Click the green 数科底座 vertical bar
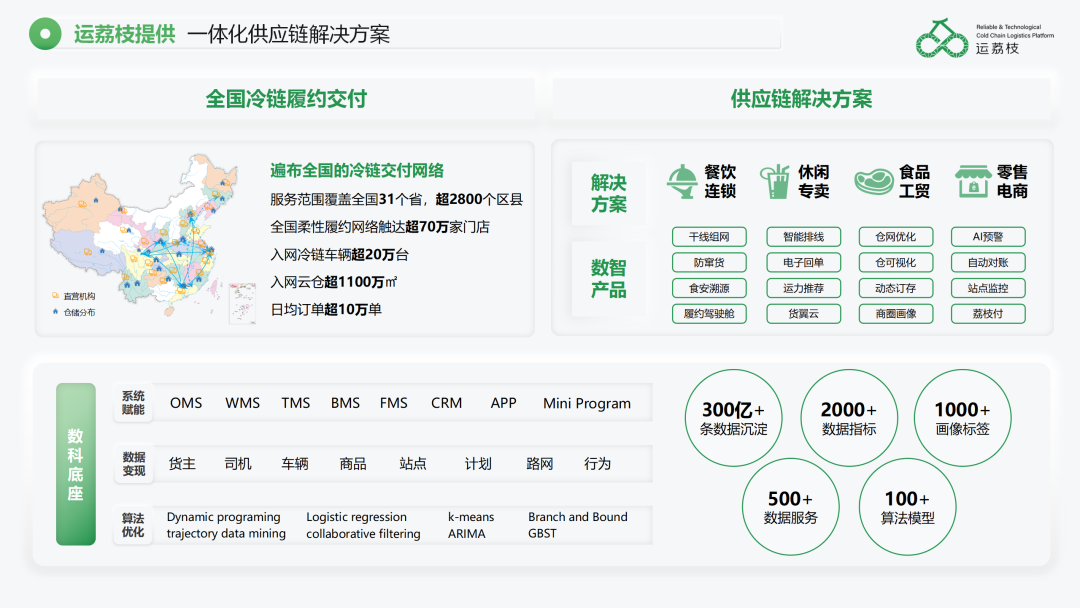 point(76,464)
